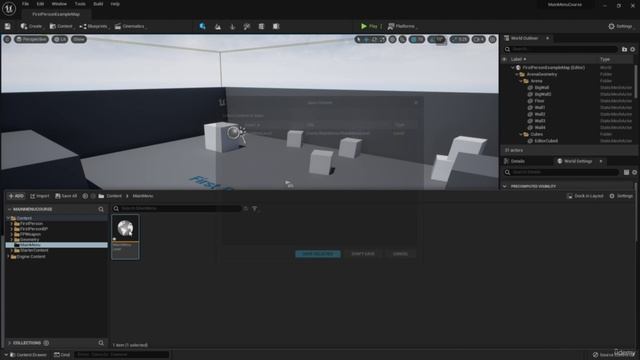Viewport: 640px width, 360px height.
Task: Open the Build menu
Action: [x=98, y=4]
